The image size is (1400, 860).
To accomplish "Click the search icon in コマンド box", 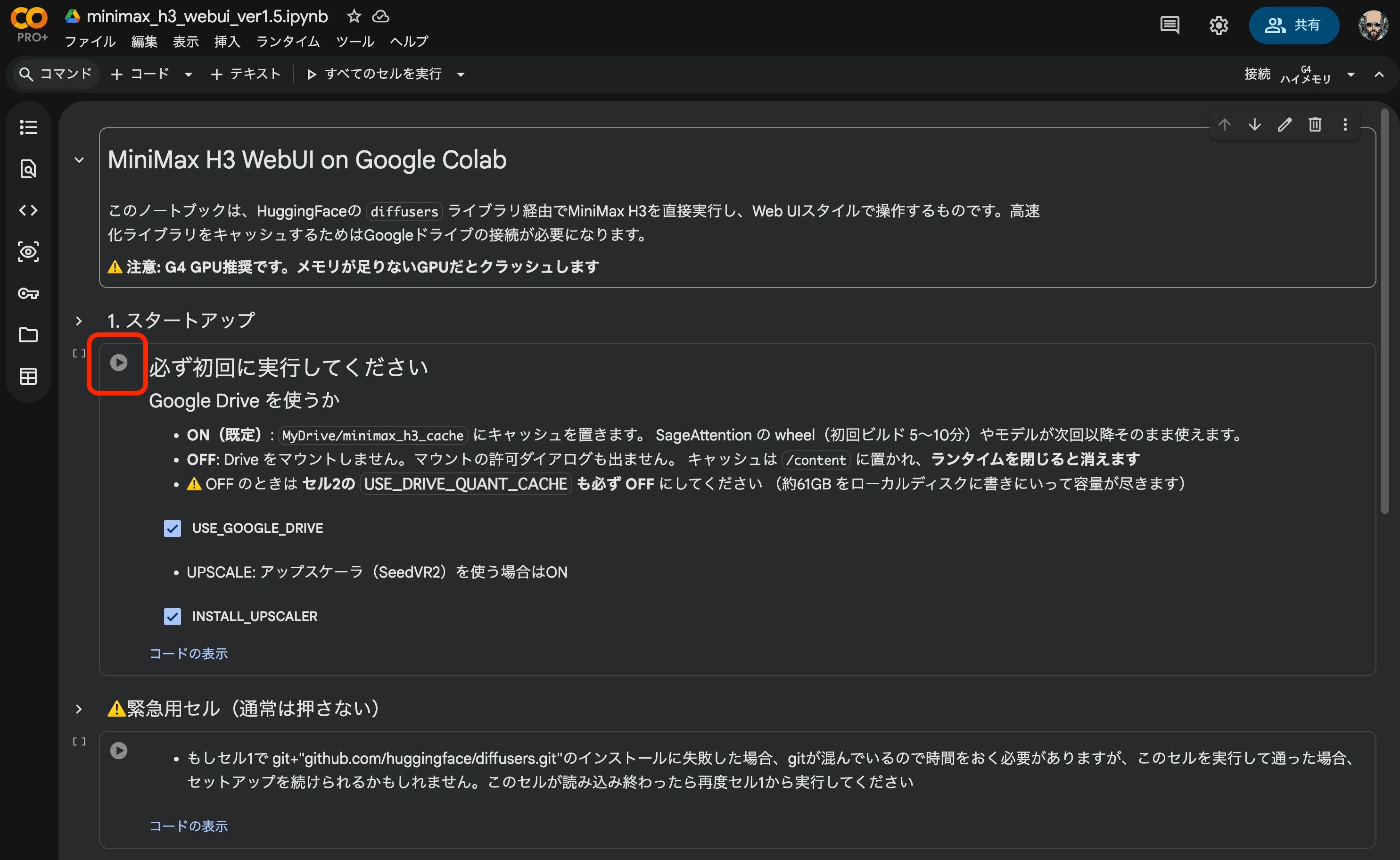I will [x=25, y=74].
